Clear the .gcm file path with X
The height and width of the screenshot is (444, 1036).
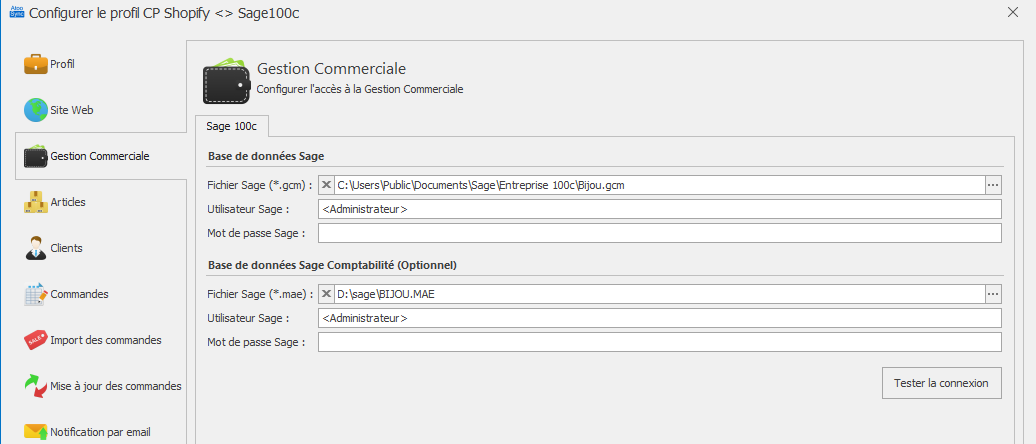click(x=326, y=186)
